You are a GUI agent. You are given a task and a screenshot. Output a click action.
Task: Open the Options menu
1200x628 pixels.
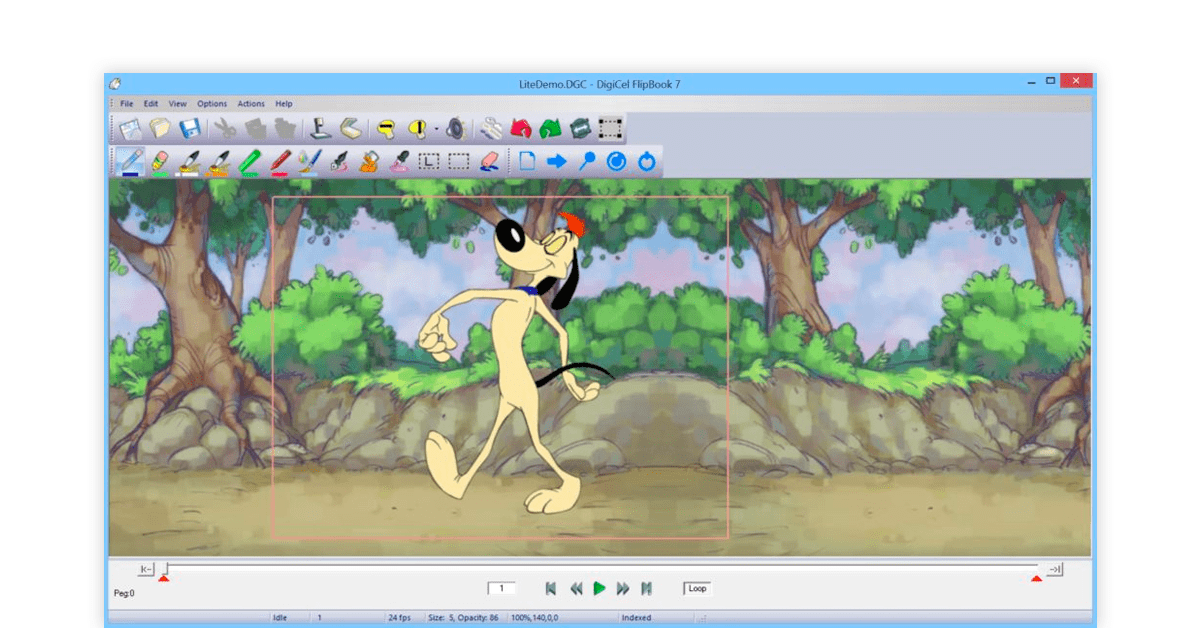212,103
